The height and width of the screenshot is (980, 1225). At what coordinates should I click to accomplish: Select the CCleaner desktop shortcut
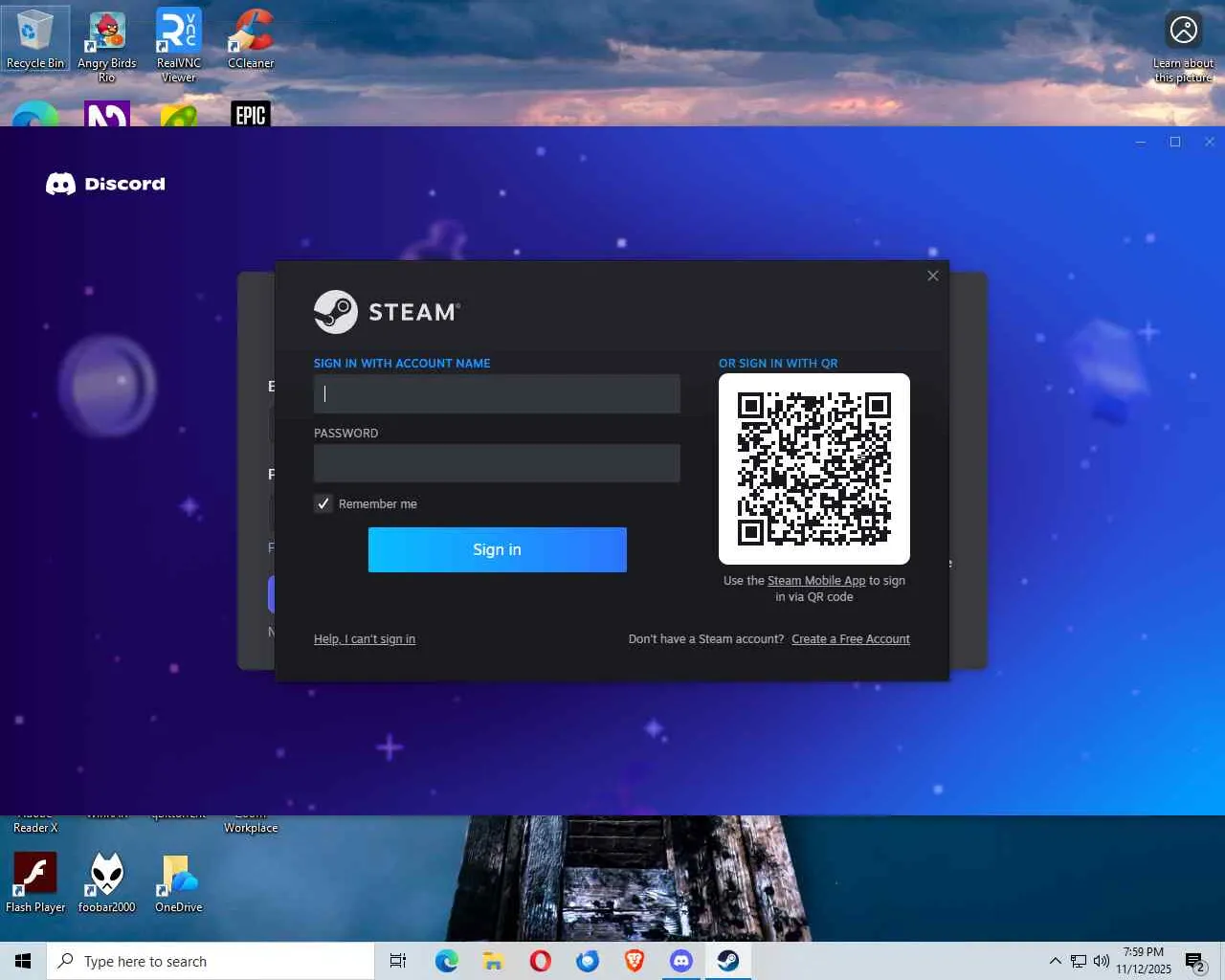tap(251, 39)
